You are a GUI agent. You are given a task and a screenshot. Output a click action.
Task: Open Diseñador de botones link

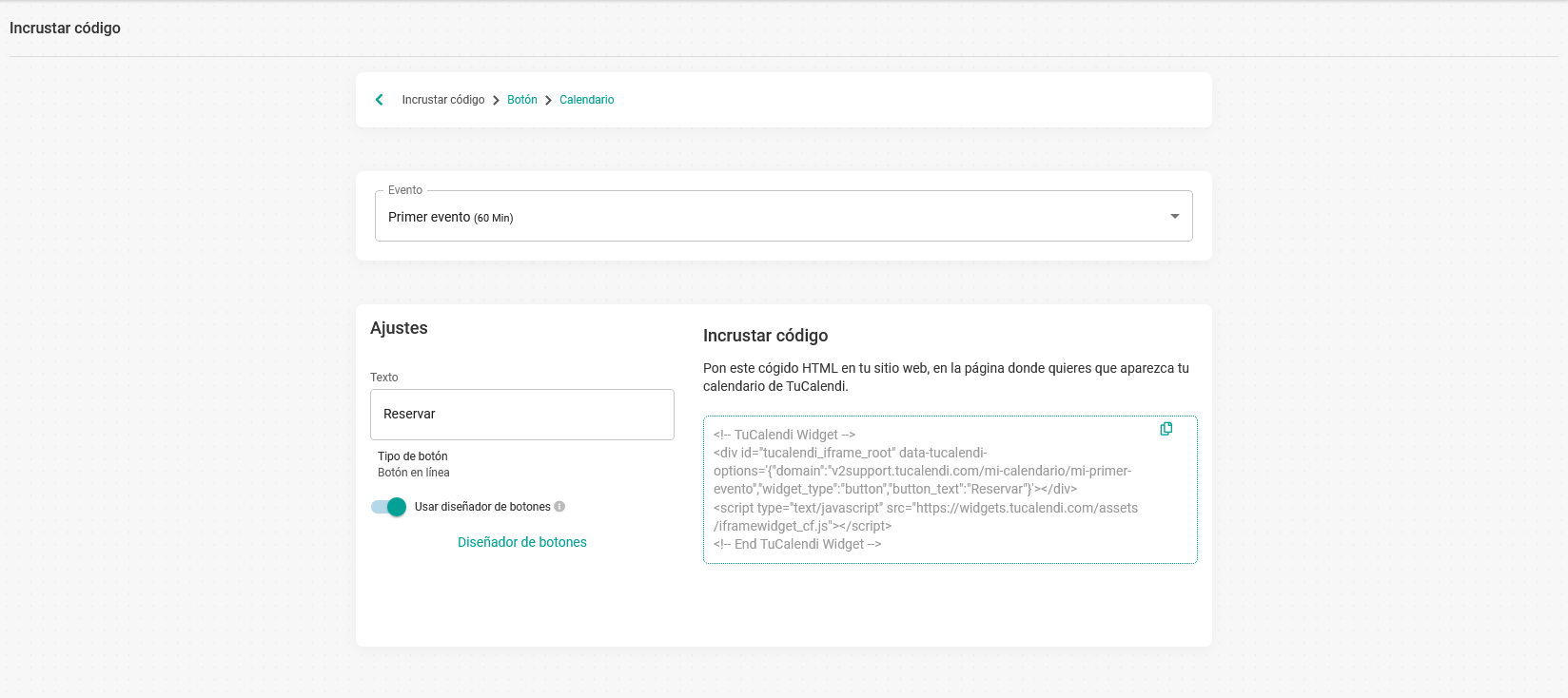(522, 542)
